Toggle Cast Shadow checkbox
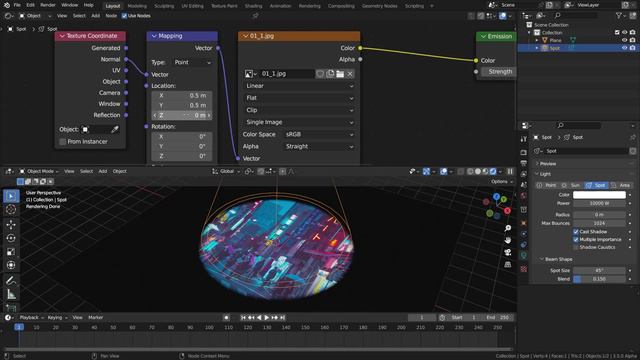The image size is (640, 360). 576,231
